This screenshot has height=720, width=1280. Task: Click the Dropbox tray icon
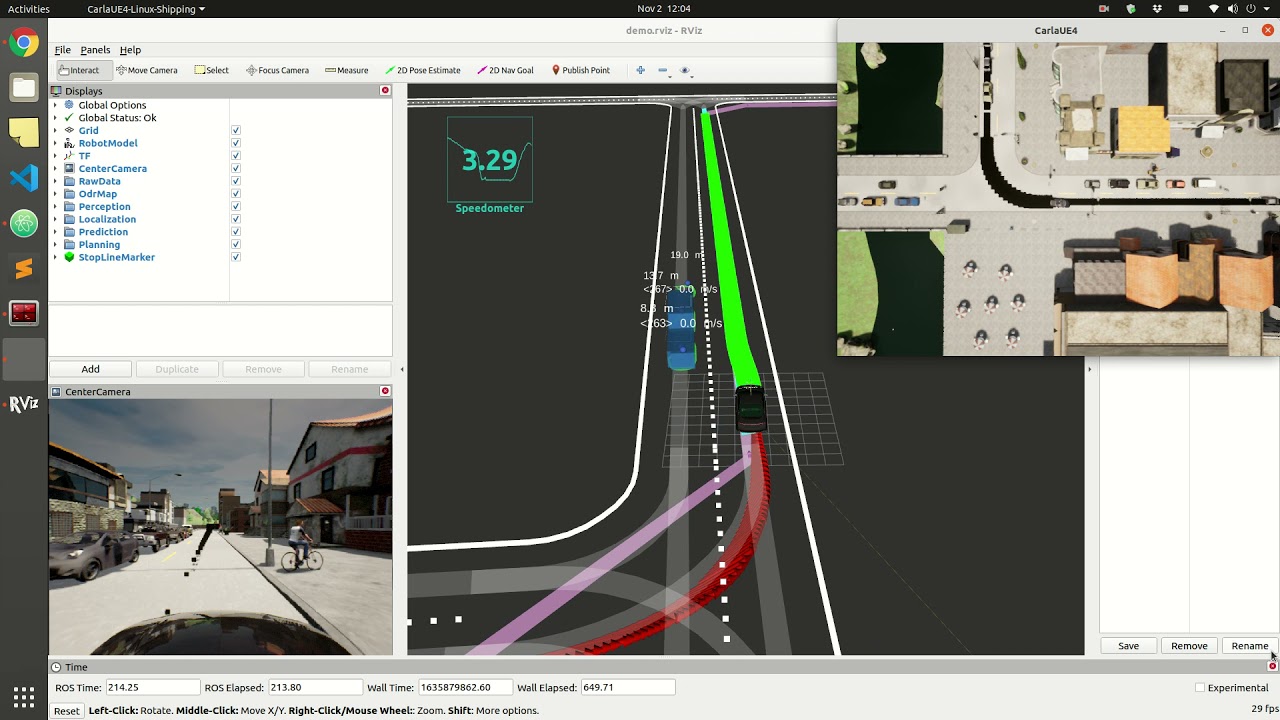click(1156, 9)
